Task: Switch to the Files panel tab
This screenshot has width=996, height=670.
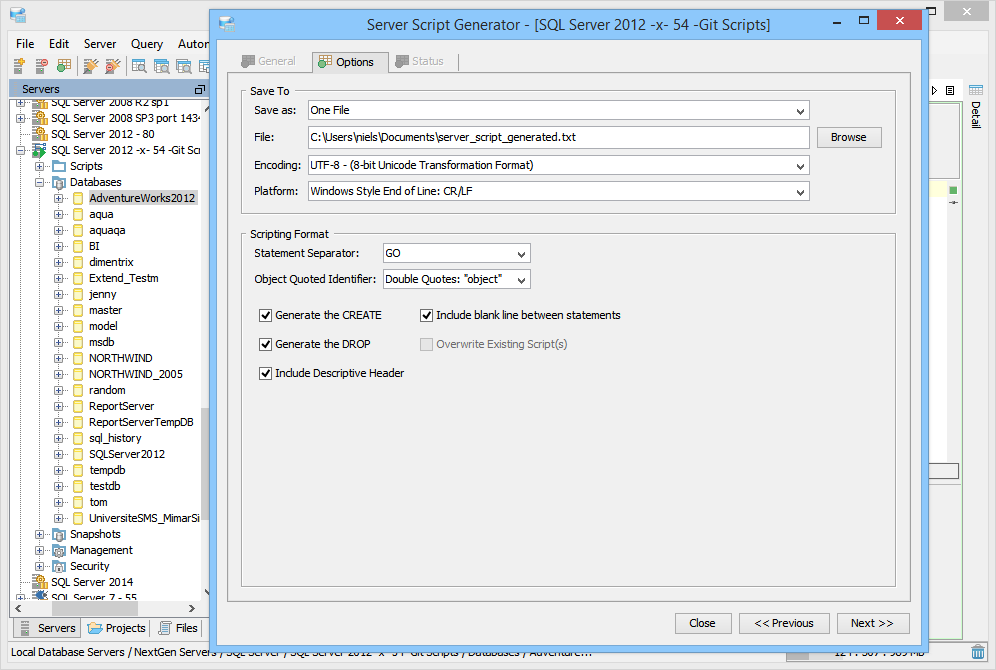Action: coord(178,628)
